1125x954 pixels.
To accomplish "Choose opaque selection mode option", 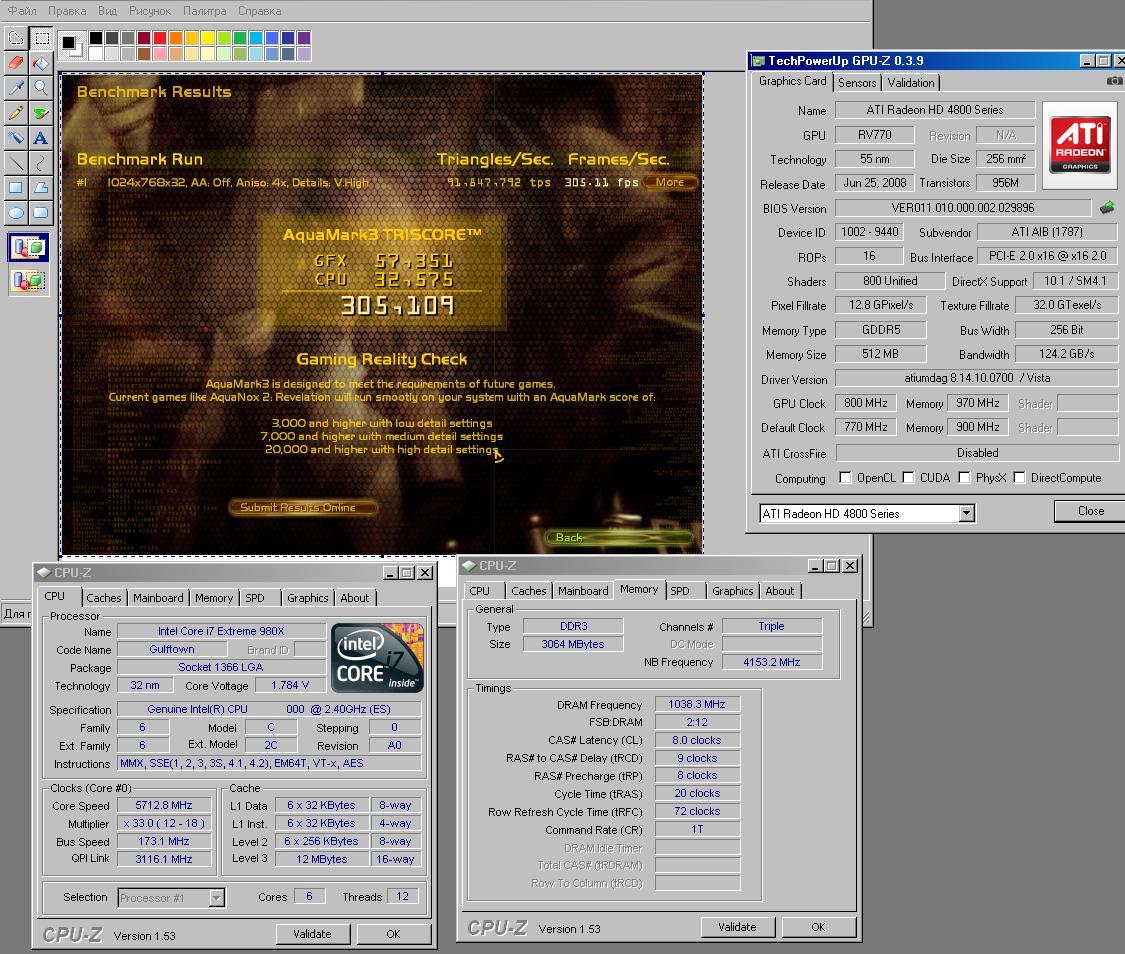I will (29, 248).
